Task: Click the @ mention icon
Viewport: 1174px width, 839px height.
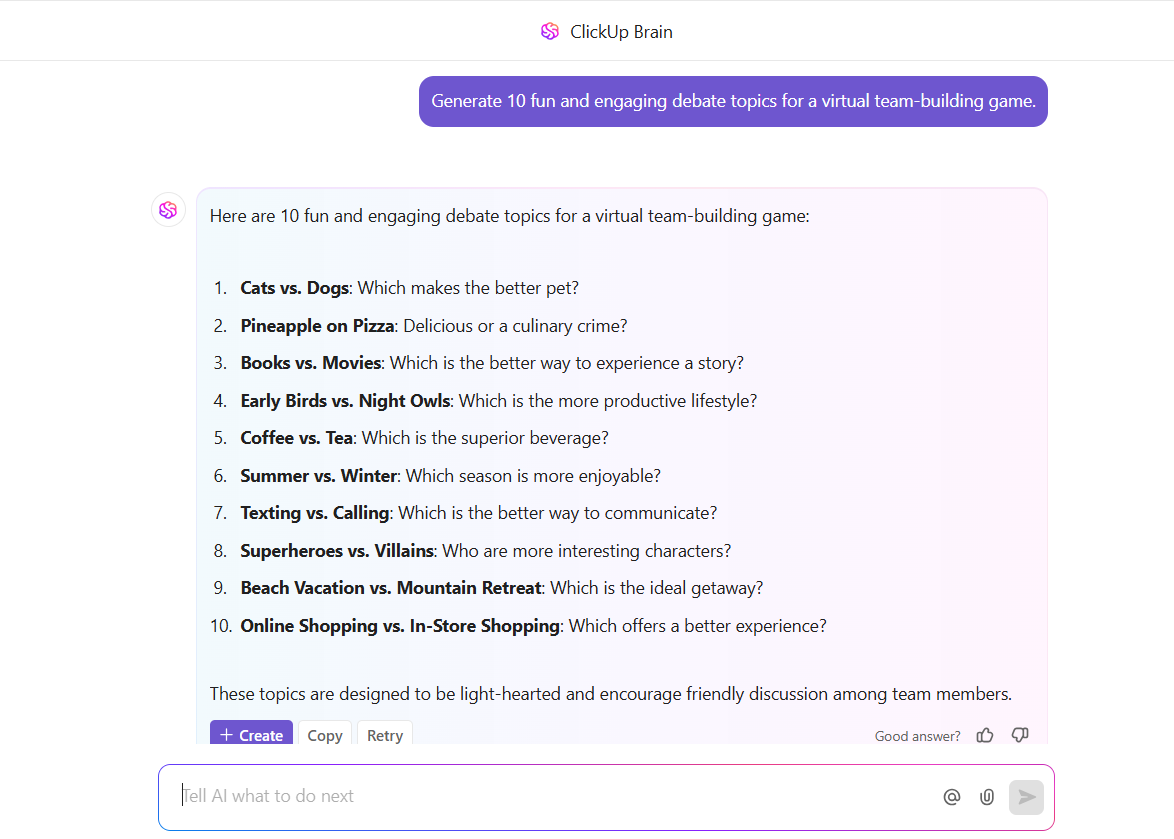Action: point(951,797)
